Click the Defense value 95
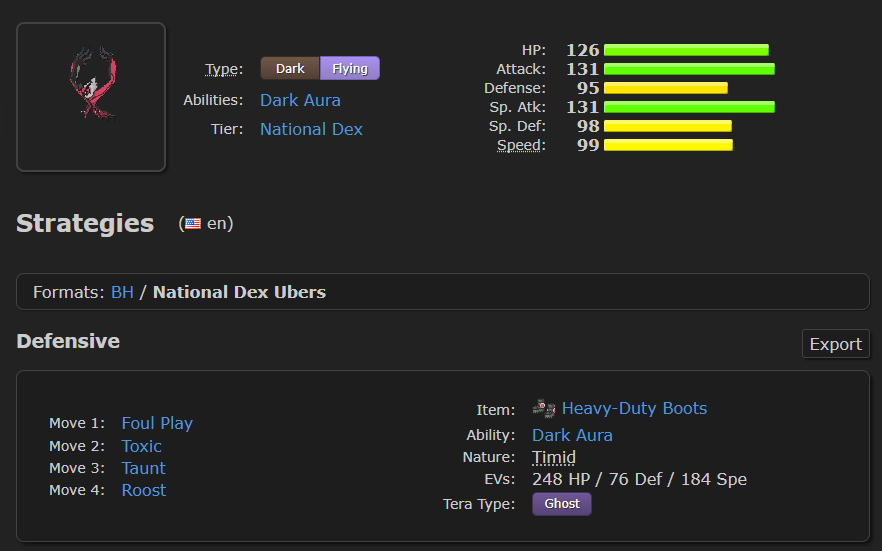Image resolution: width=882 pixels, height=551 pixels. click(588, 88)
